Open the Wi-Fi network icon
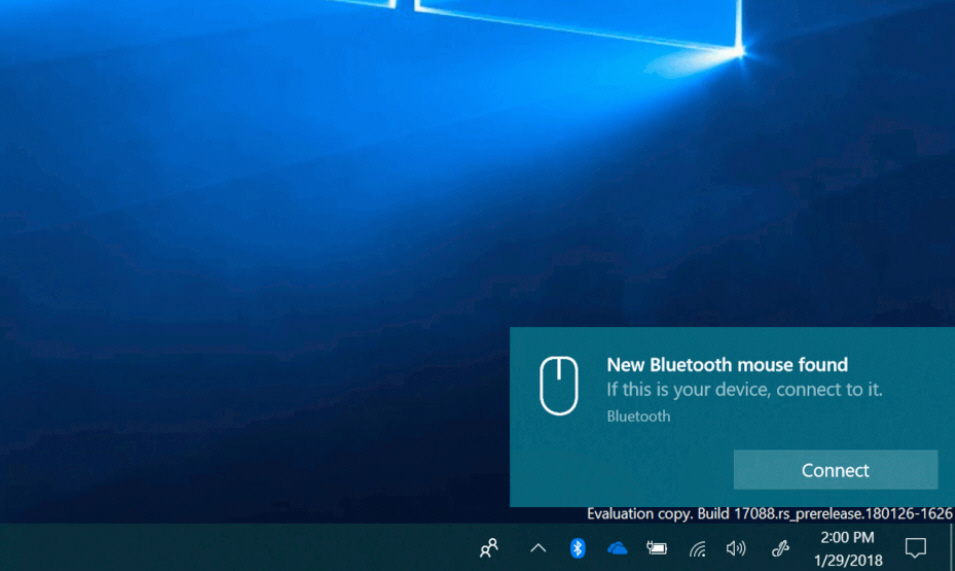The width and height of the screenshot is (955, 571). 697,549
